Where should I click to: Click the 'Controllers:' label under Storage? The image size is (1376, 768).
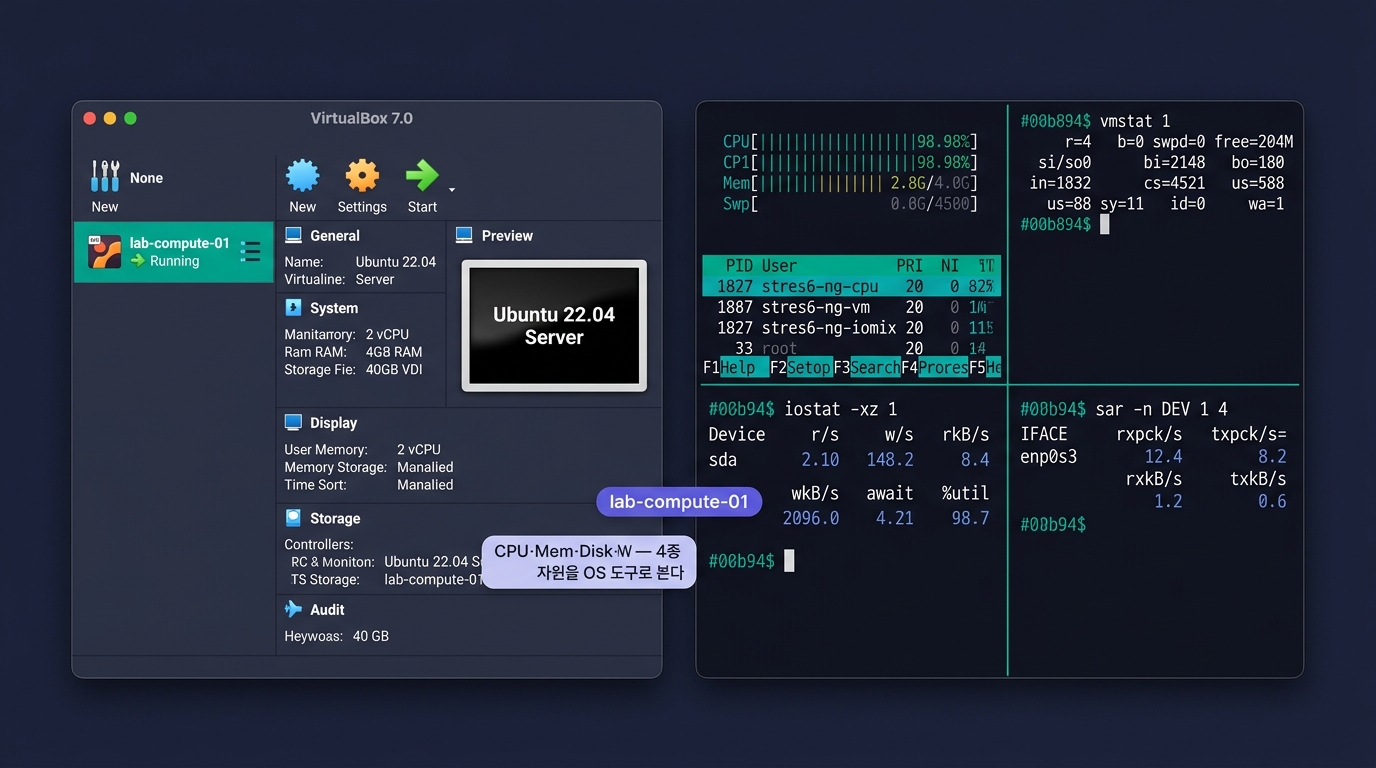[319, 545]
